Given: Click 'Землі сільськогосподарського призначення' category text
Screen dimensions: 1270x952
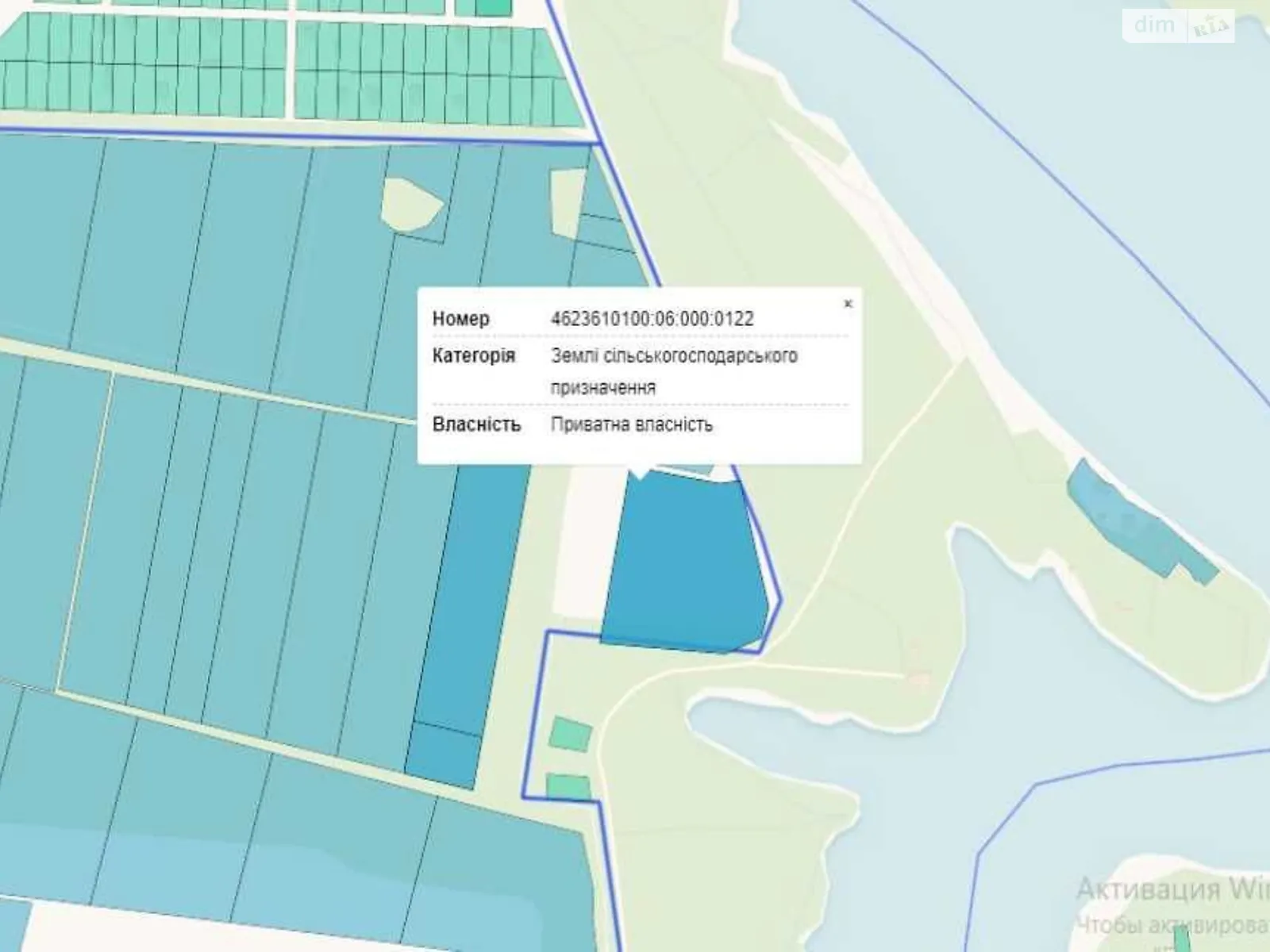Looking at the screenshot, I should pos(674,371).
